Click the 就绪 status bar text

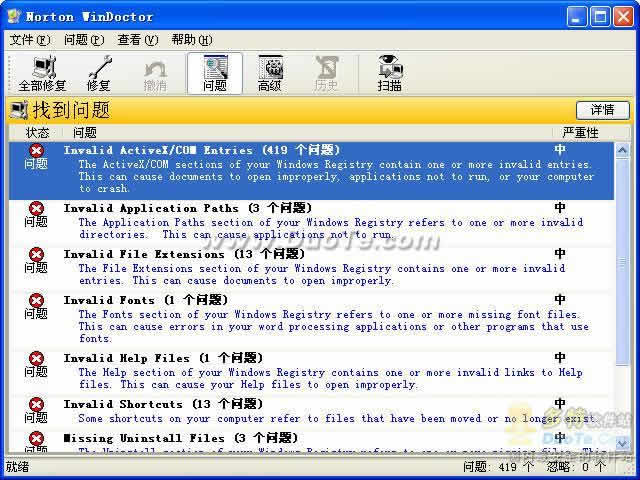(18, 467)
